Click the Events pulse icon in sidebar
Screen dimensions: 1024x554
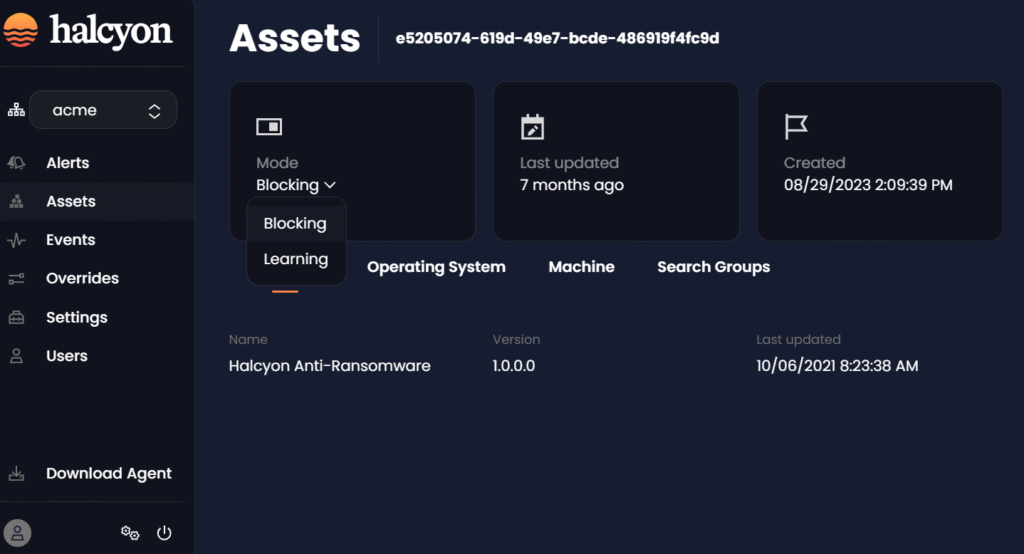[16, 240]
